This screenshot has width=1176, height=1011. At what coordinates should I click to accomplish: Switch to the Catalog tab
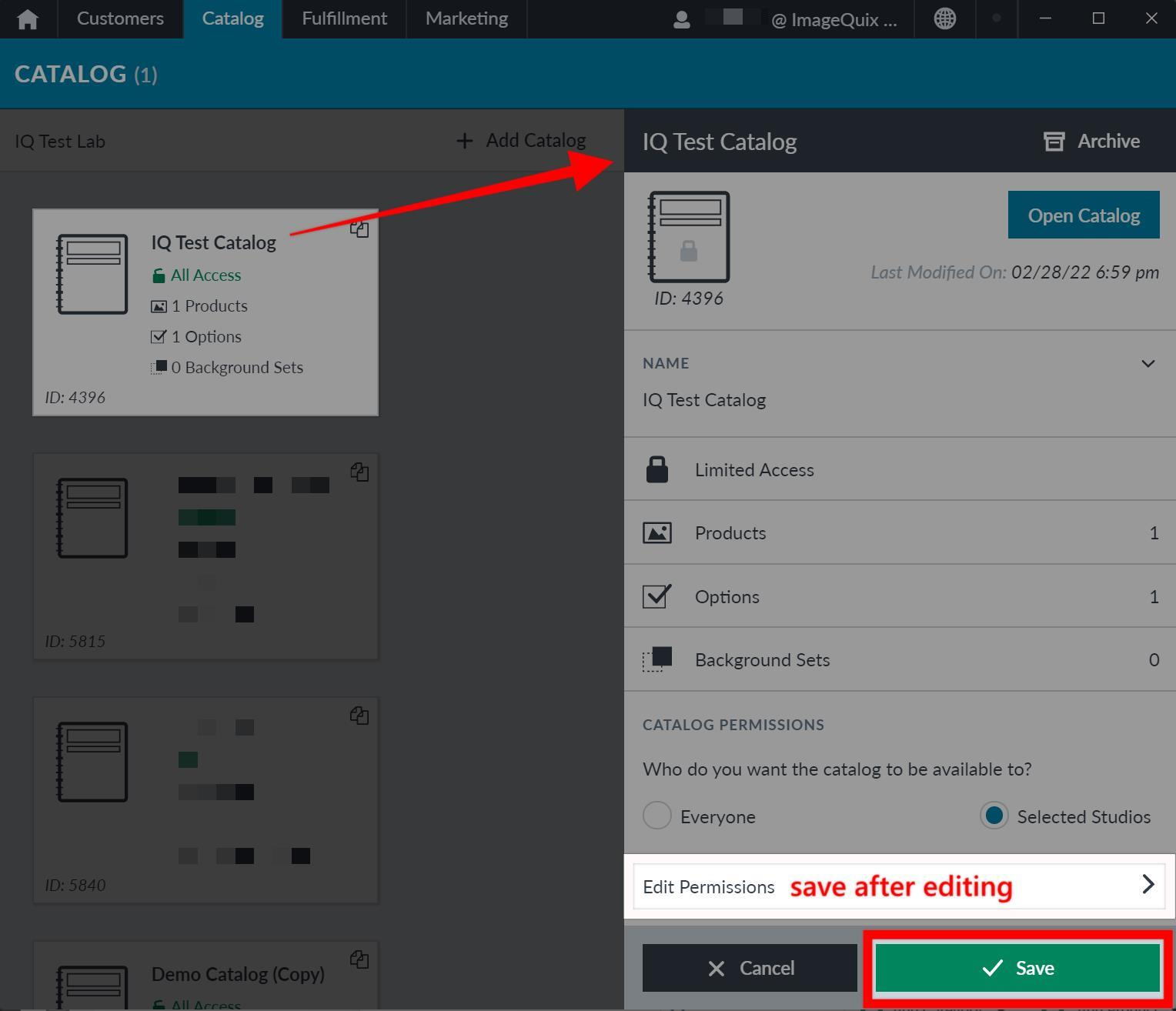[232, 18]
